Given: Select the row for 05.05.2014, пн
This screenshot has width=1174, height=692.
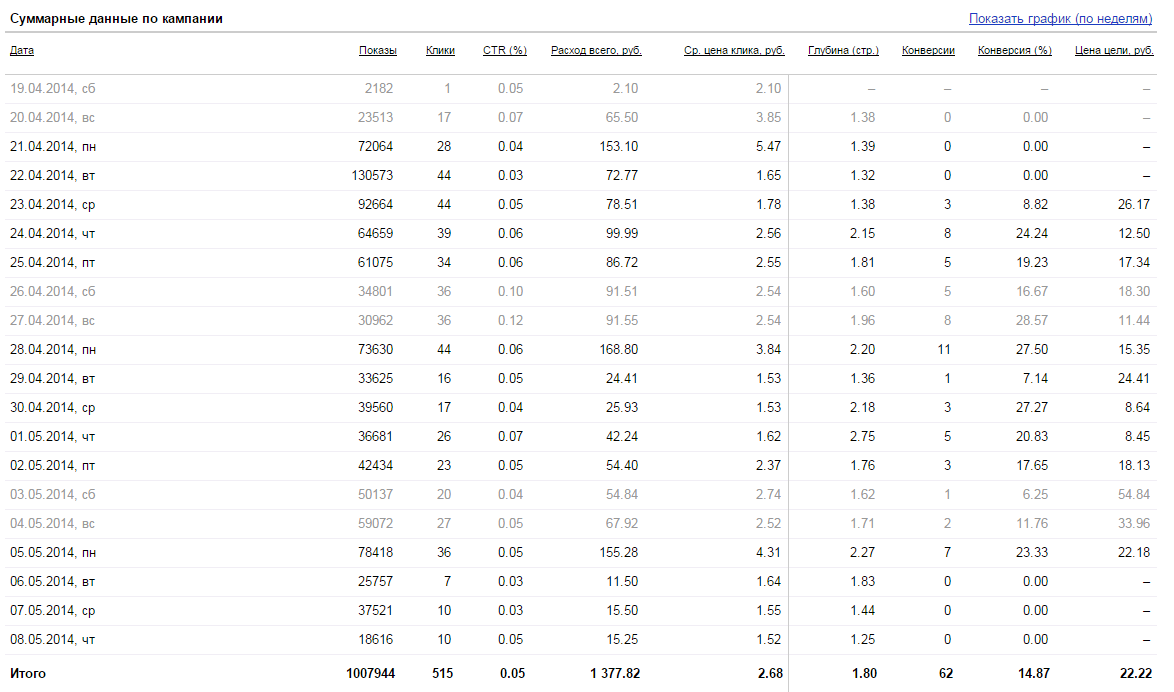Looking at the screenshot, I should 52,553.
